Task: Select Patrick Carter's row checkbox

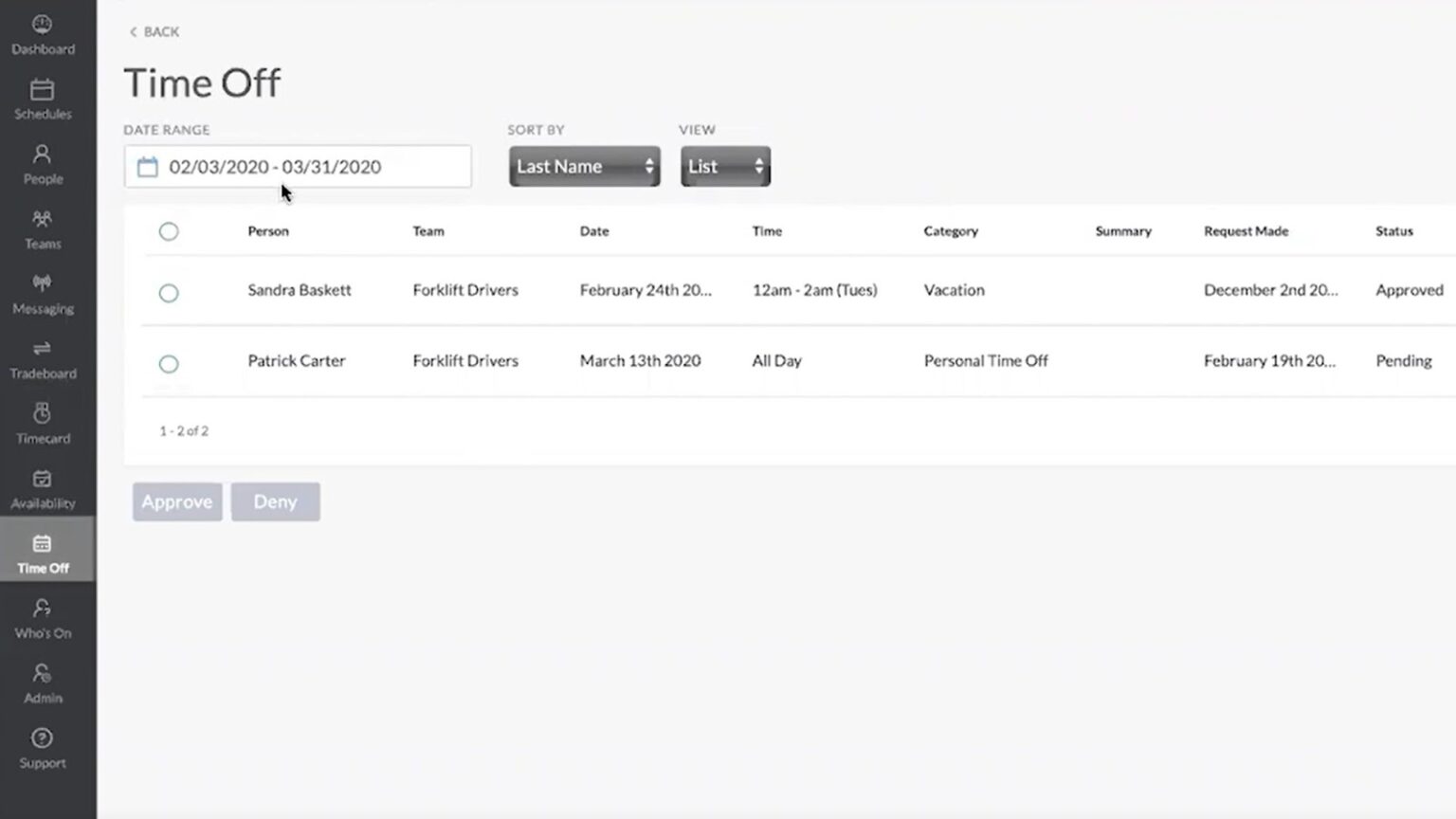Action: coord(169,364)
